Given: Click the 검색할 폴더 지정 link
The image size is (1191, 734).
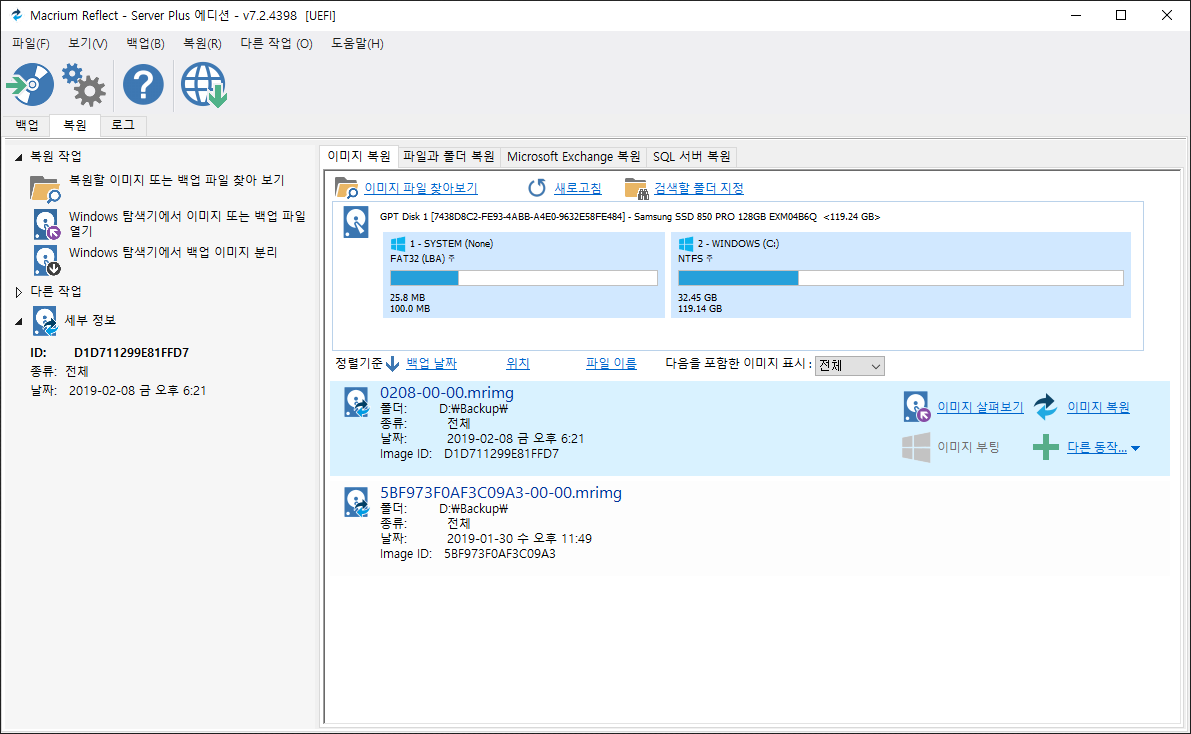Looking at the screenshot, I should pos(699,188).
